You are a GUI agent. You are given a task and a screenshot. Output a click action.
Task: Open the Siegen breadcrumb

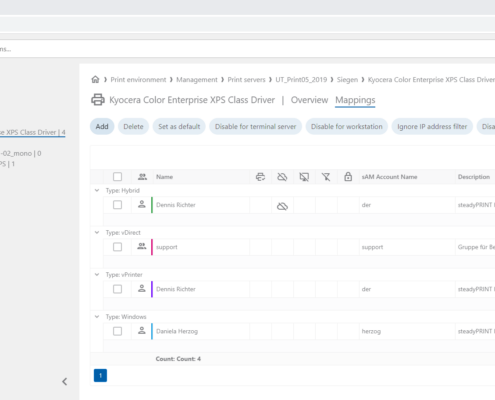pos(347,80)
